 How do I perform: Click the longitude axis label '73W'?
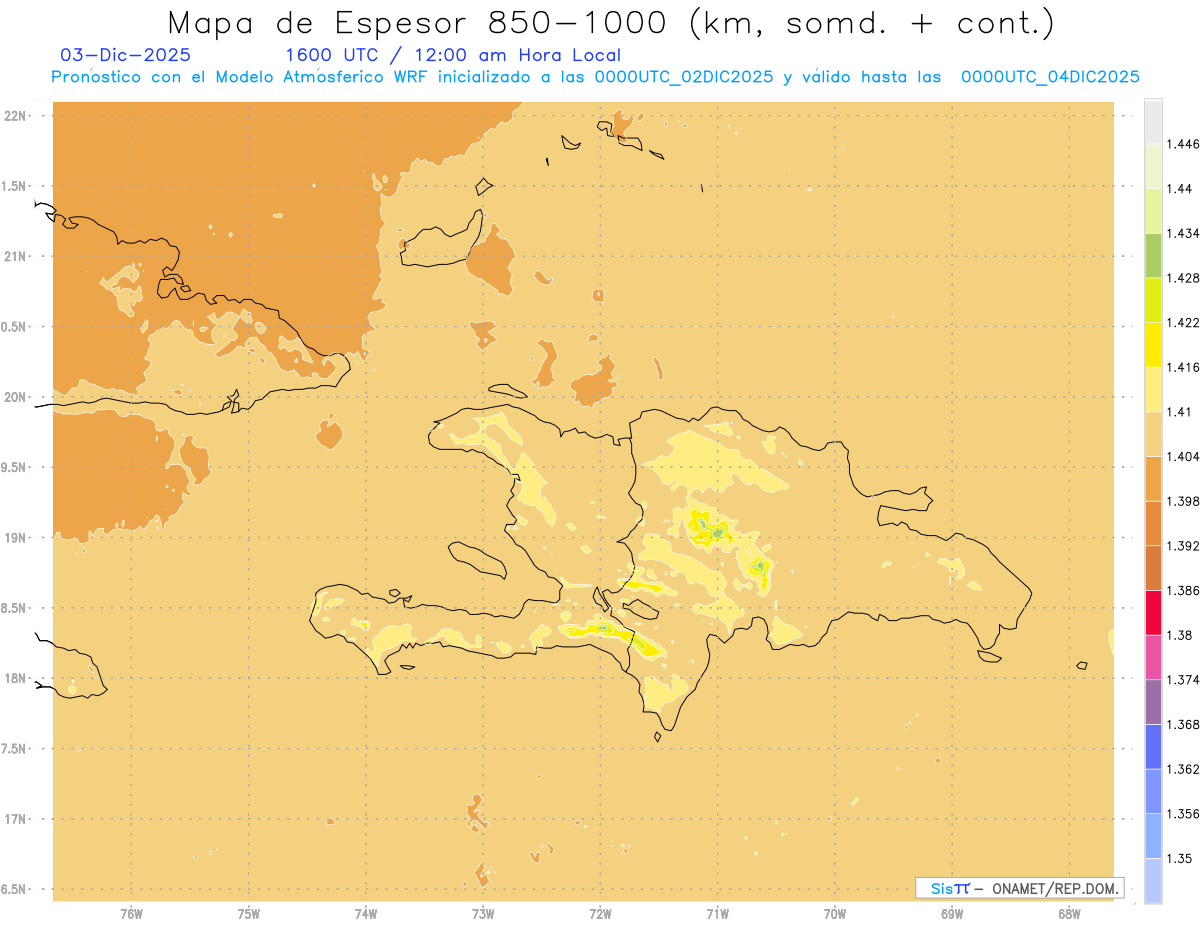point(483,913)
